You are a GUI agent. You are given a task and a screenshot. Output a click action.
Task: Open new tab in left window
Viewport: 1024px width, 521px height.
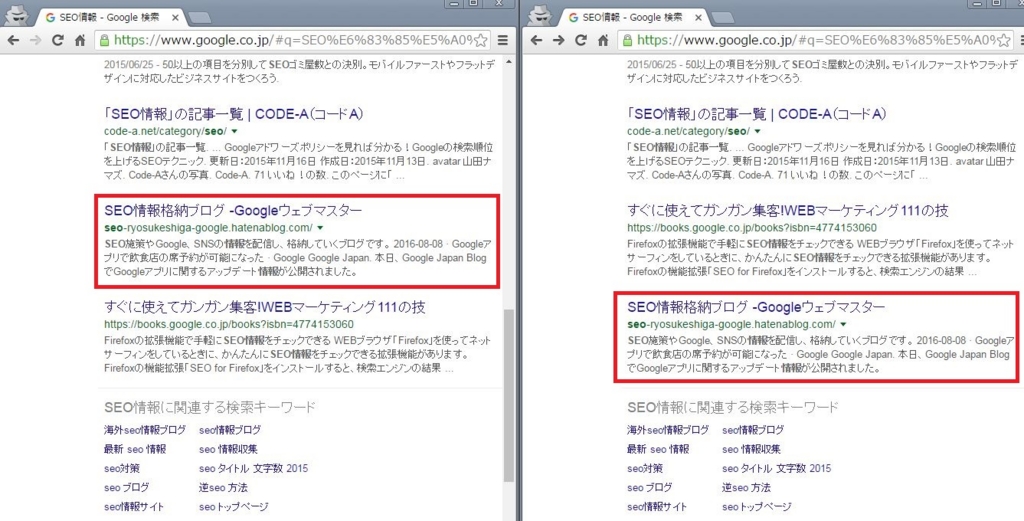click(201, 18)
